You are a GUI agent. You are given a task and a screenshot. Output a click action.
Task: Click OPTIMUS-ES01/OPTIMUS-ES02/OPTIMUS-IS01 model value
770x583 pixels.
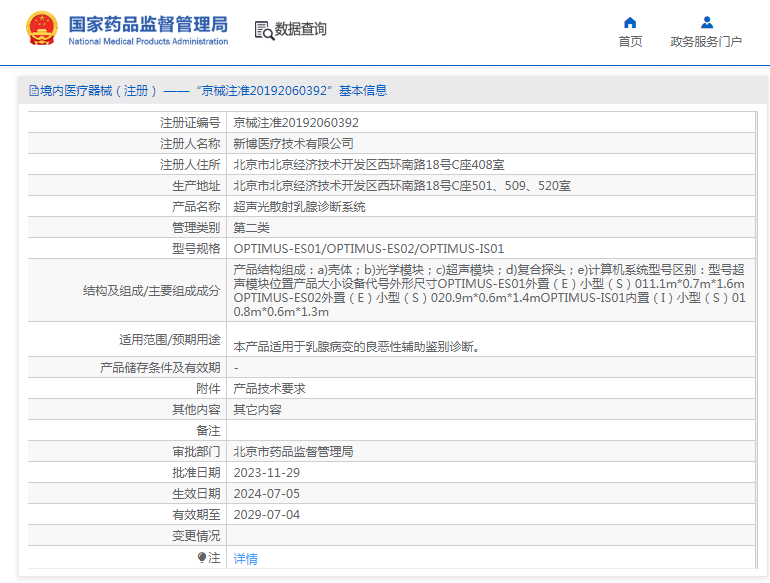pyautogui.click(x=369, y=249)
